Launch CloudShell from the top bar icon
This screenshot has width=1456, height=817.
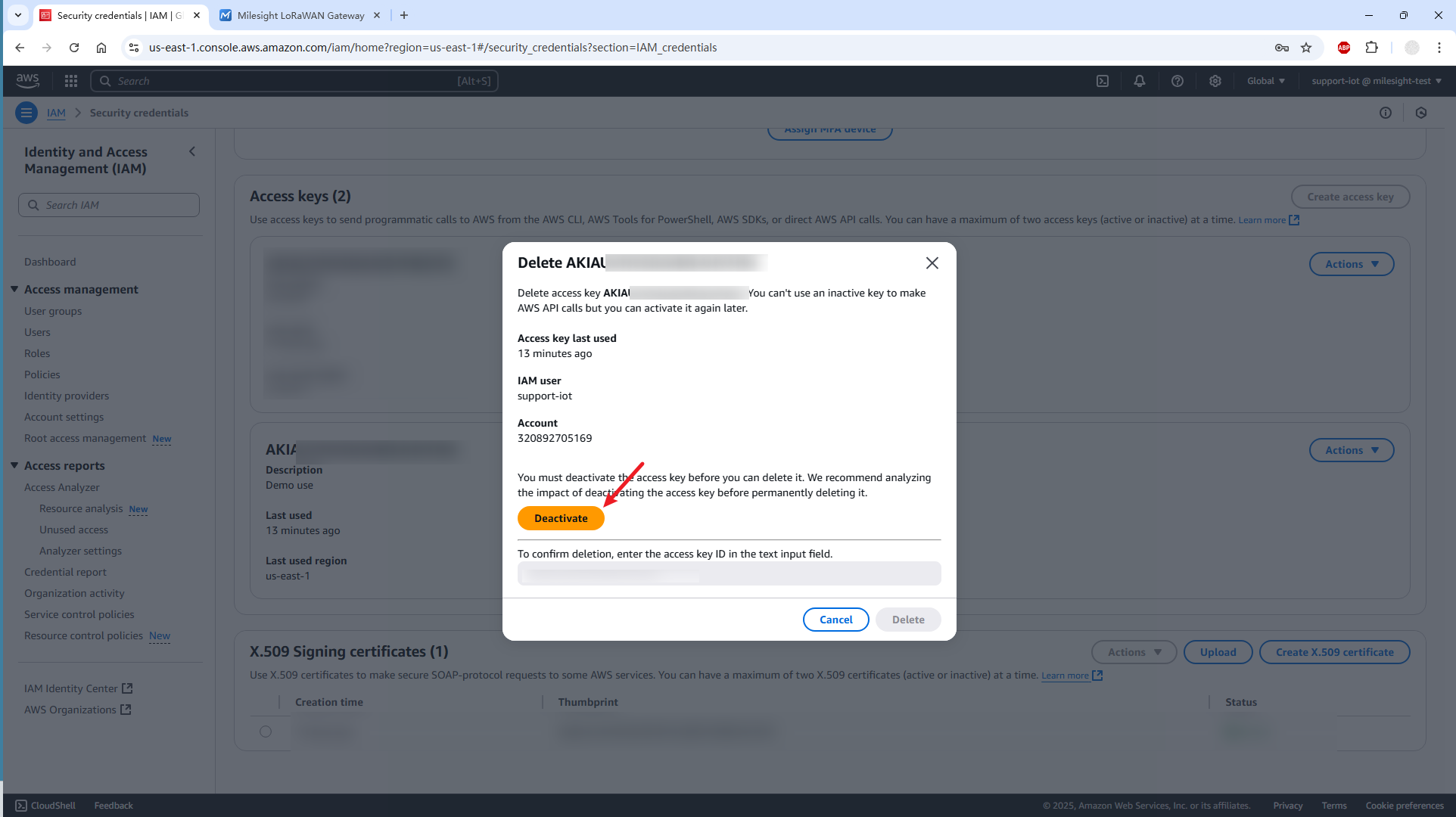pos(1103,81)
